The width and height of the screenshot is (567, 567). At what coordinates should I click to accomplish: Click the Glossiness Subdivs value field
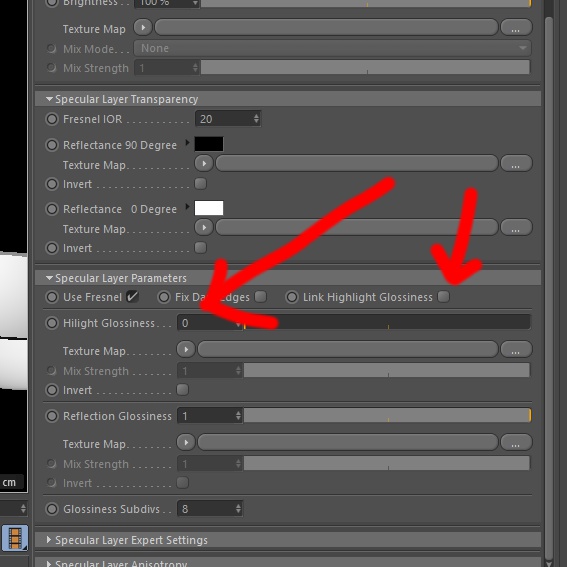pyautogui.click(x=210, y=509)
